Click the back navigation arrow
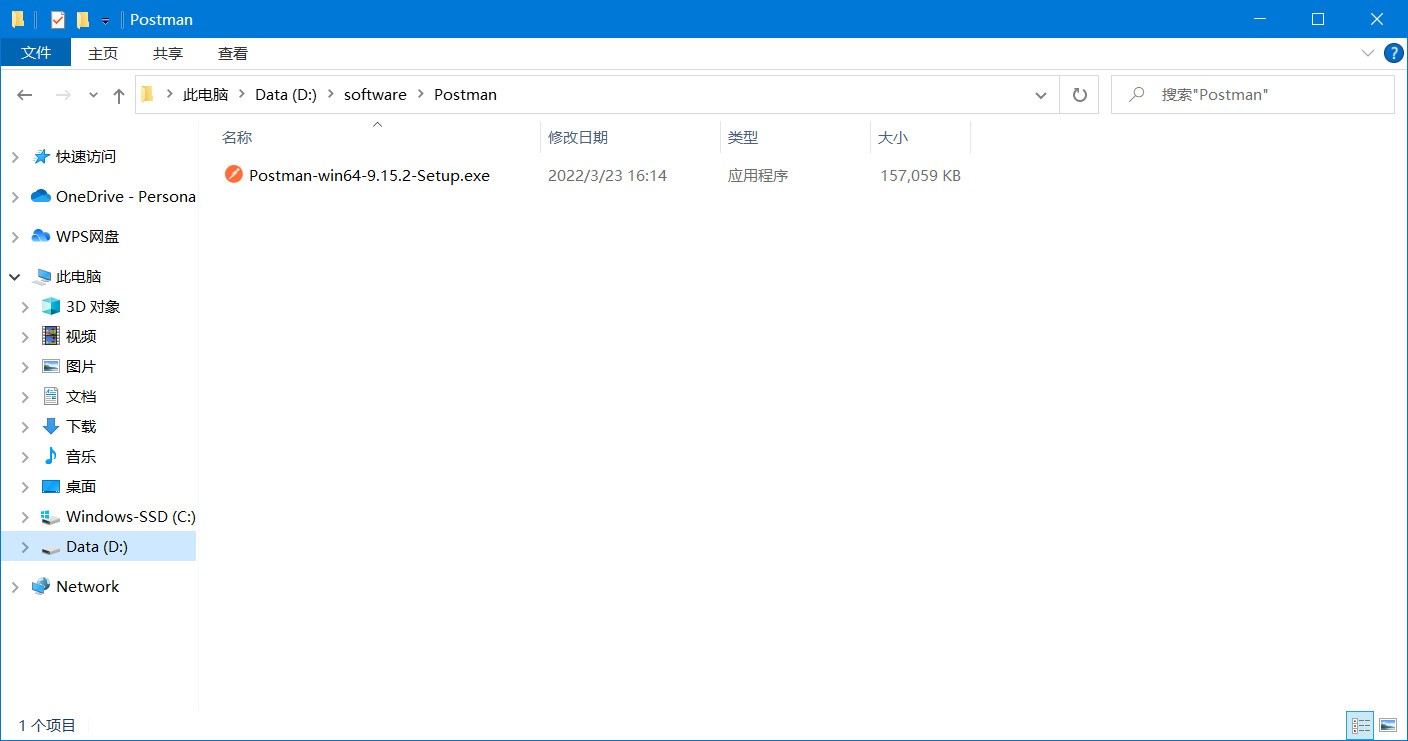This screenshot has width=1408, height=741. (x=25, y=95)
